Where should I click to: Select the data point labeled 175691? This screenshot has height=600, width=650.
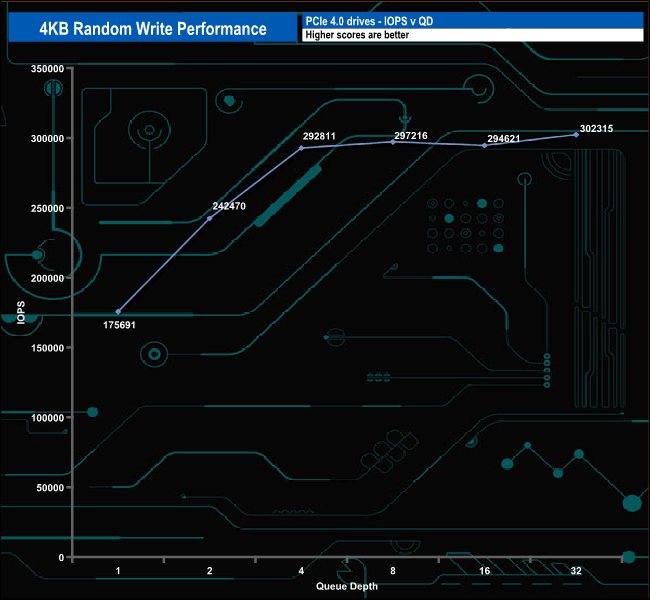pos(118,311)
